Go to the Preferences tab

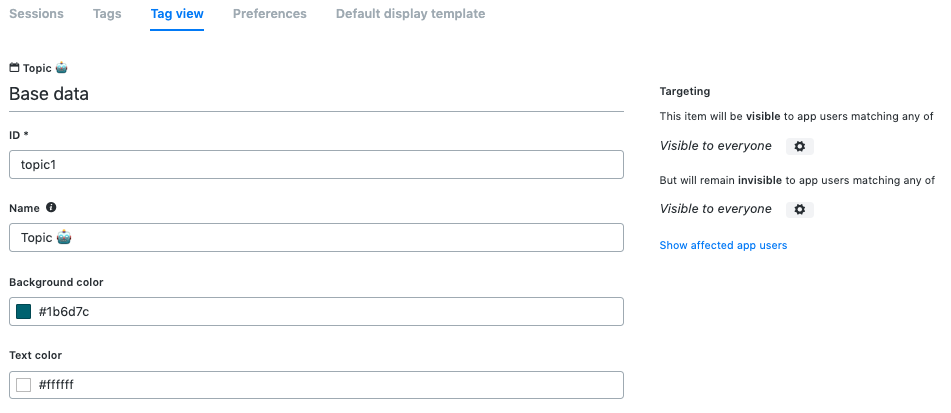click(270, 13)
